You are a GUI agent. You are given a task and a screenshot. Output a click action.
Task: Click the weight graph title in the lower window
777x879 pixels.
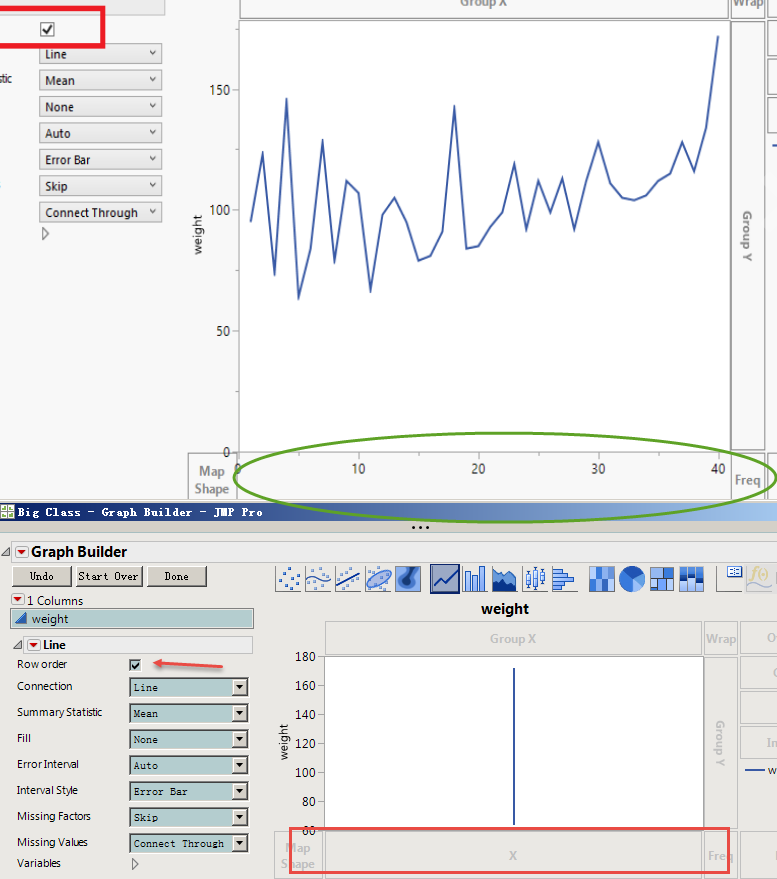(505, 609)
